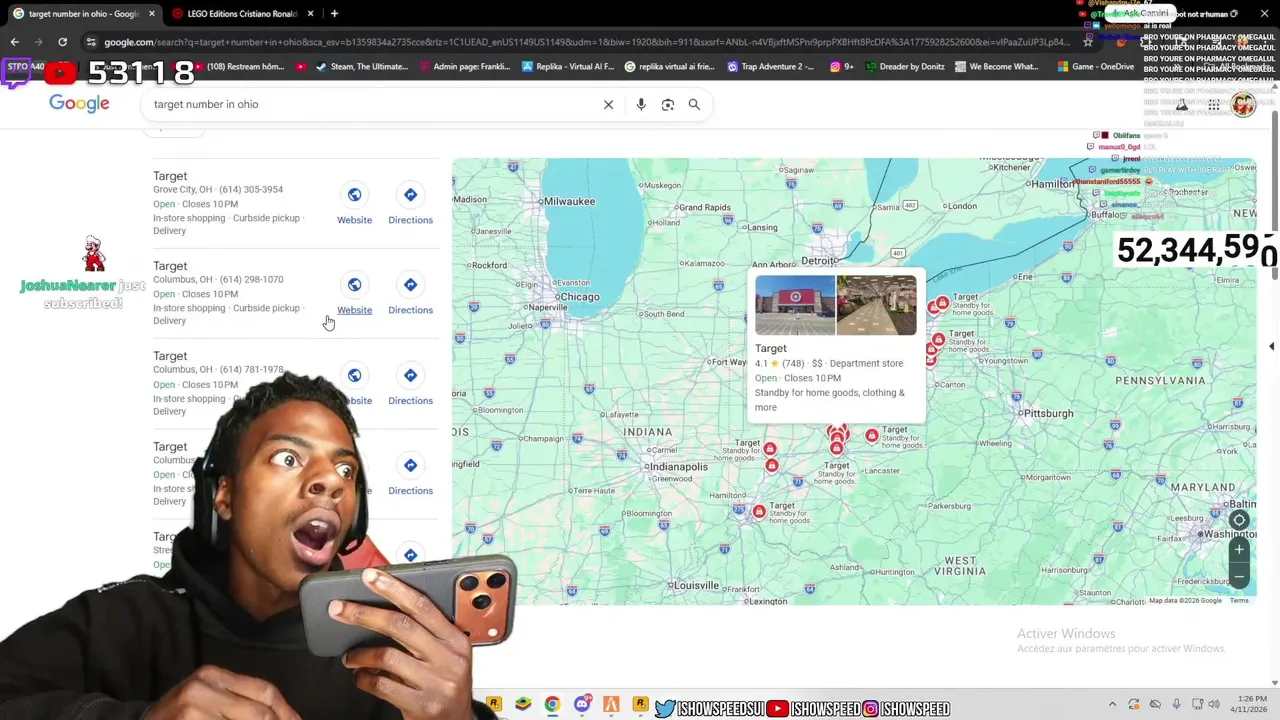The width and height of the screenshot is (1280, 720).
Task: Open the Google account avatar
Action: click(1243, 105)
